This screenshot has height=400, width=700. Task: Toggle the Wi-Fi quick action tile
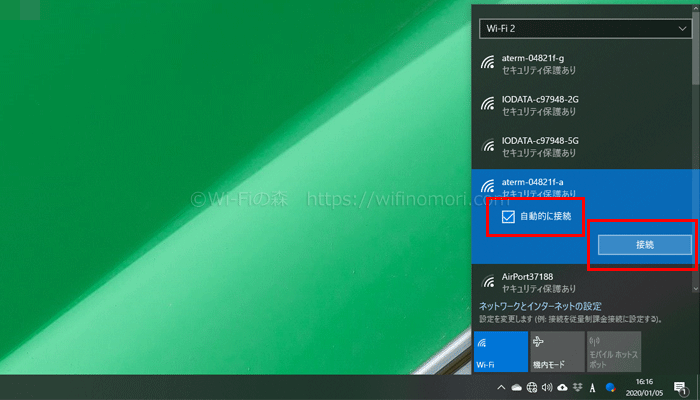[x=500, y=352]
